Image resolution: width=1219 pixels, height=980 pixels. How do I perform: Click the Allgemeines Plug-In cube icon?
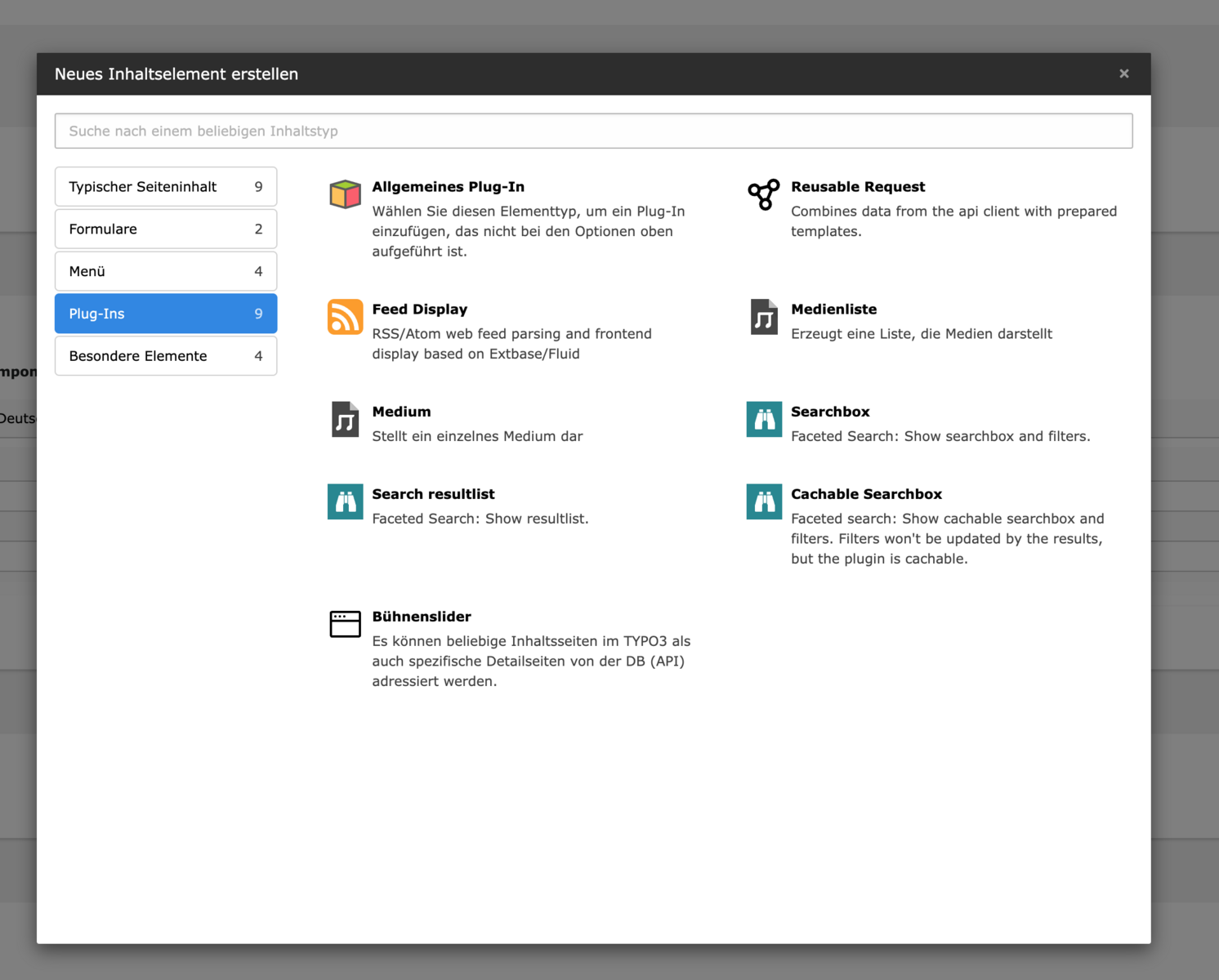(x=345, y=194)
